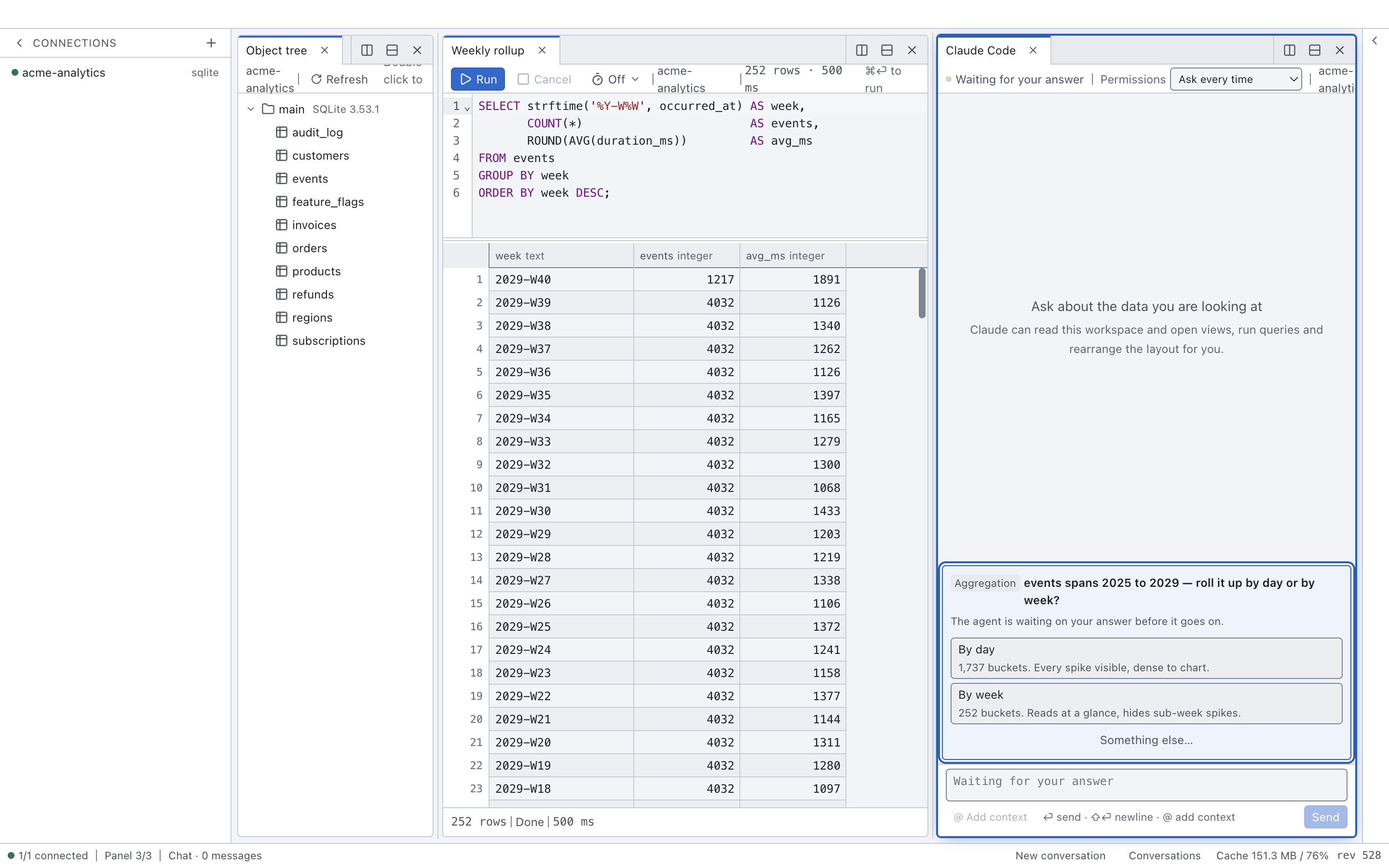The height and width of the screenshot is (868, 1389).
Task: Click Cache 151.3 MB / 76% status entry
Action: 1272,855
